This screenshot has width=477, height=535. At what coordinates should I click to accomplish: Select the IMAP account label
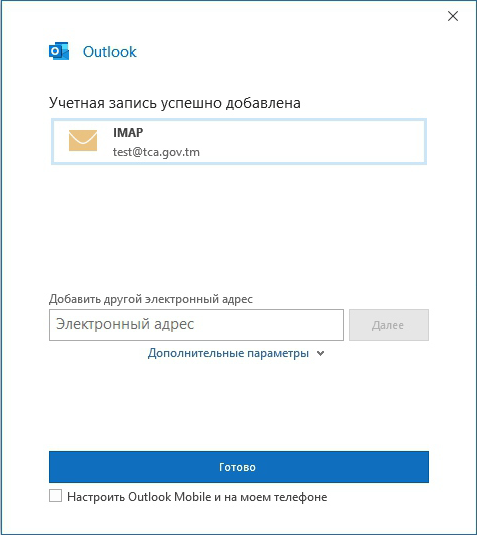pos(128,132)
